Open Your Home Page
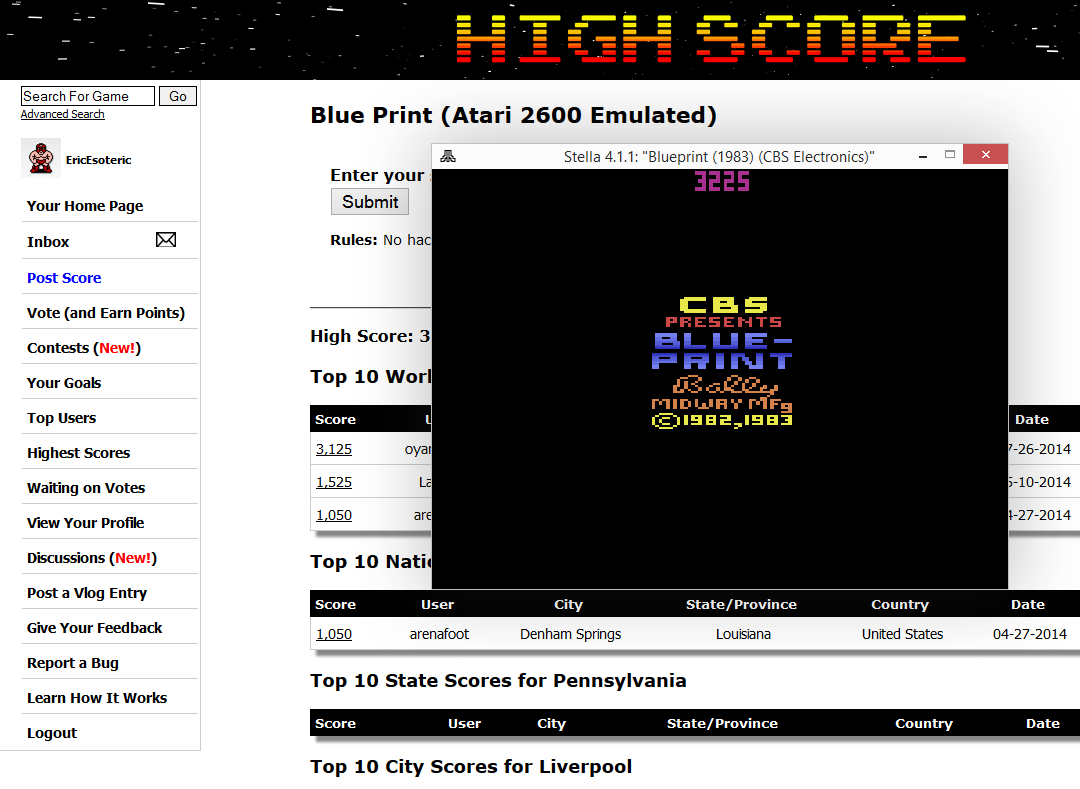This screenshot has width=1080, height=789. pos(85,206)
